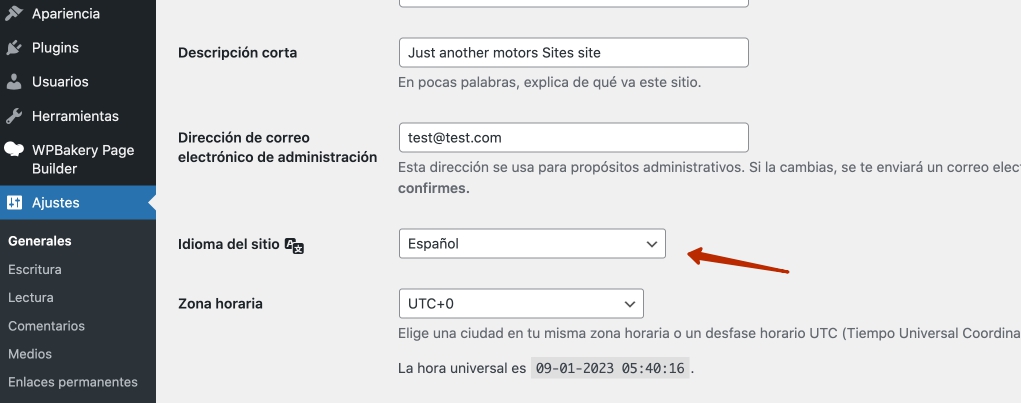The height and width of the screenshot is (403, 1021).
Task: Open the Idioma del sitio dropdown
Action: 531,243
